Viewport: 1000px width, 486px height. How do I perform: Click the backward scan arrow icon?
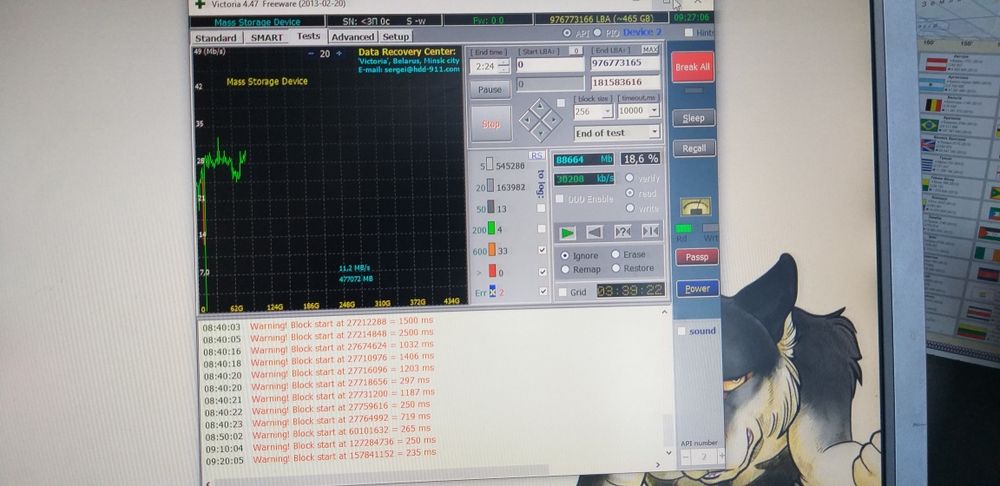pyautogui.click(x=594, y=232)
